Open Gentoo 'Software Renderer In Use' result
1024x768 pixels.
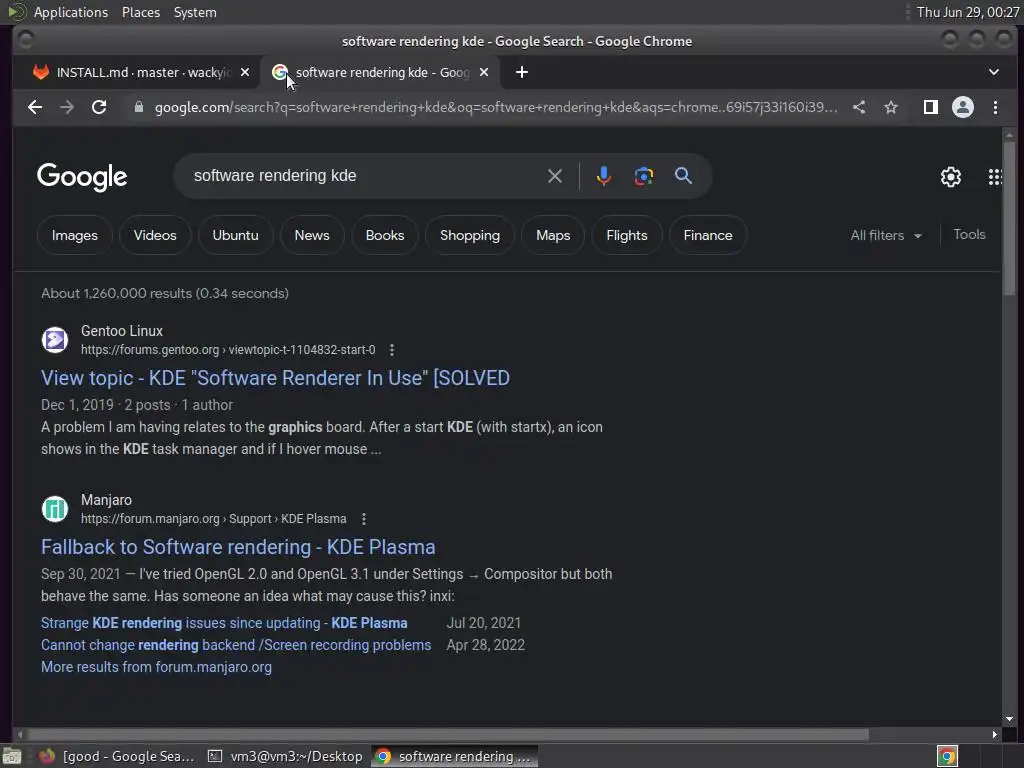click(x=275, y=378)
